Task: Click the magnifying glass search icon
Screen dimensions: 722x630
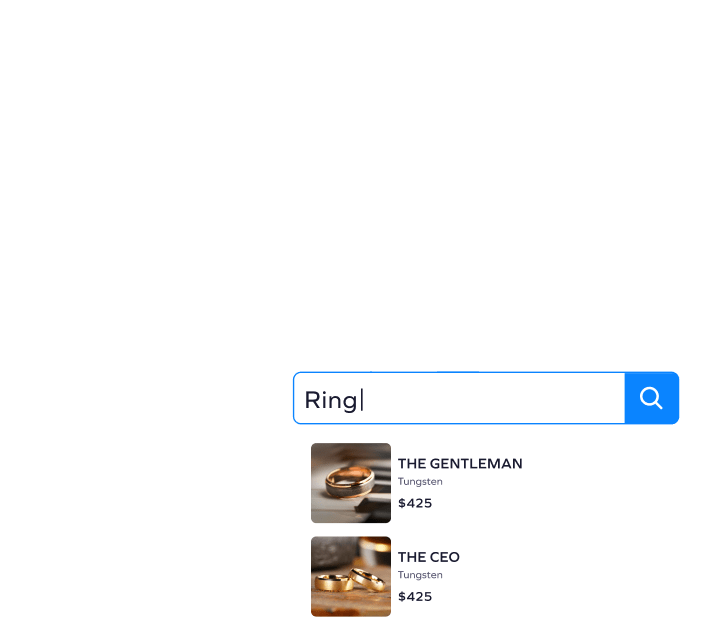Action: [651, 398]
